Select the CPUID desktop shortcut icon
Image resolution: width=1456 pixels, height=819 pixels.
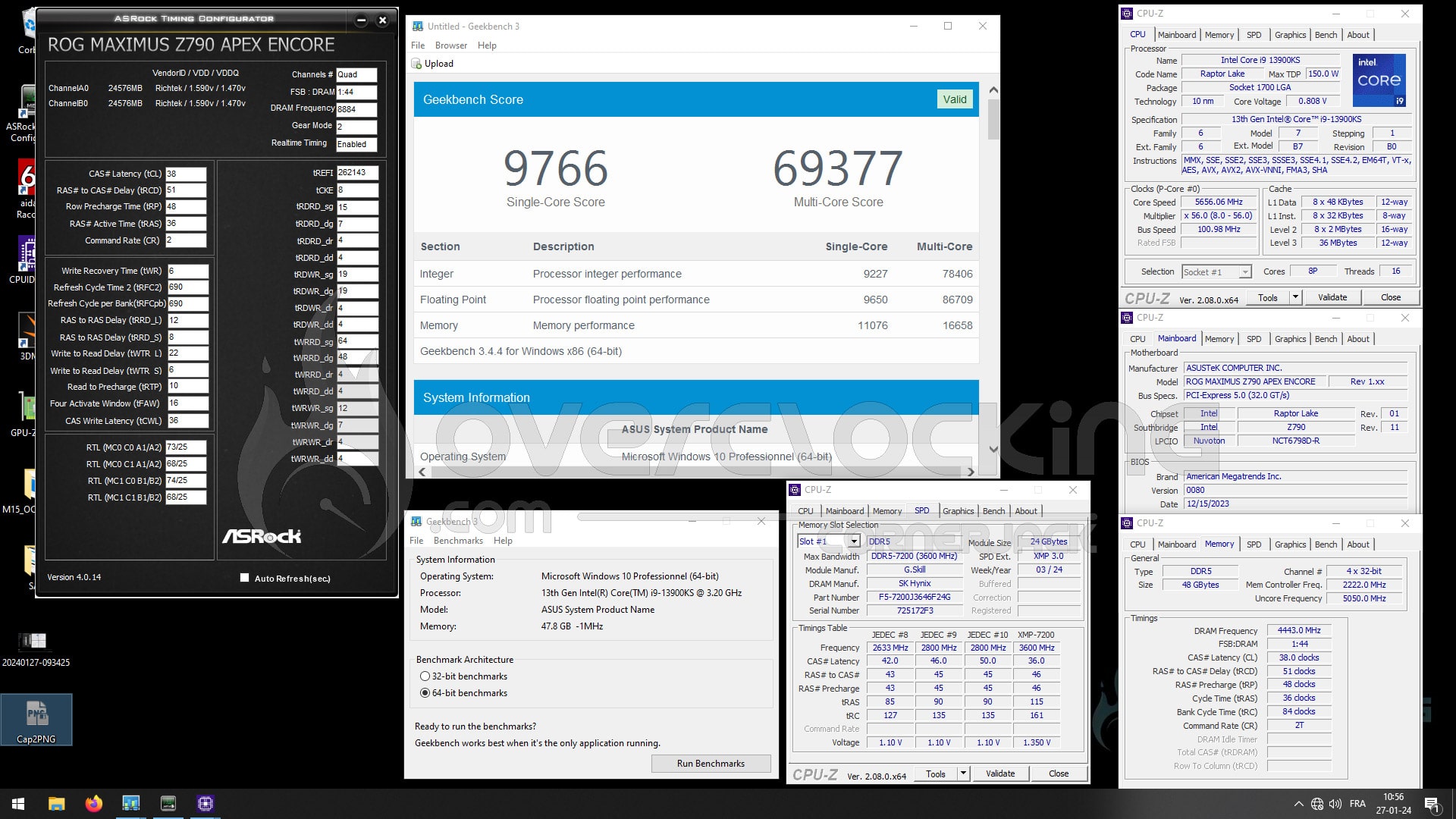(27, 259)
